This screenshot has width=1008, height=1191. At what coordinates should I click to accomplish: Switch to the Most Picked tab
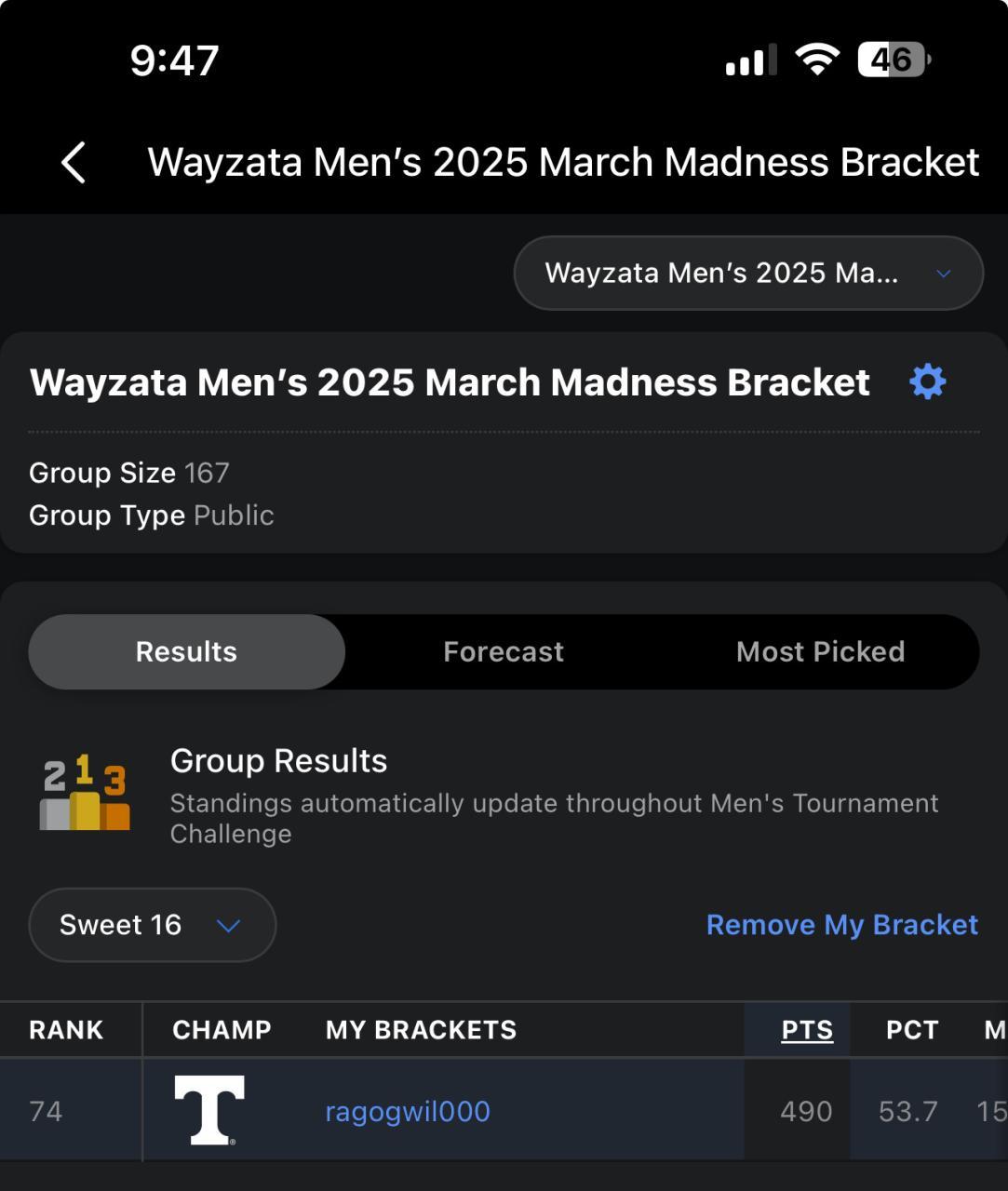coord(820,651)
